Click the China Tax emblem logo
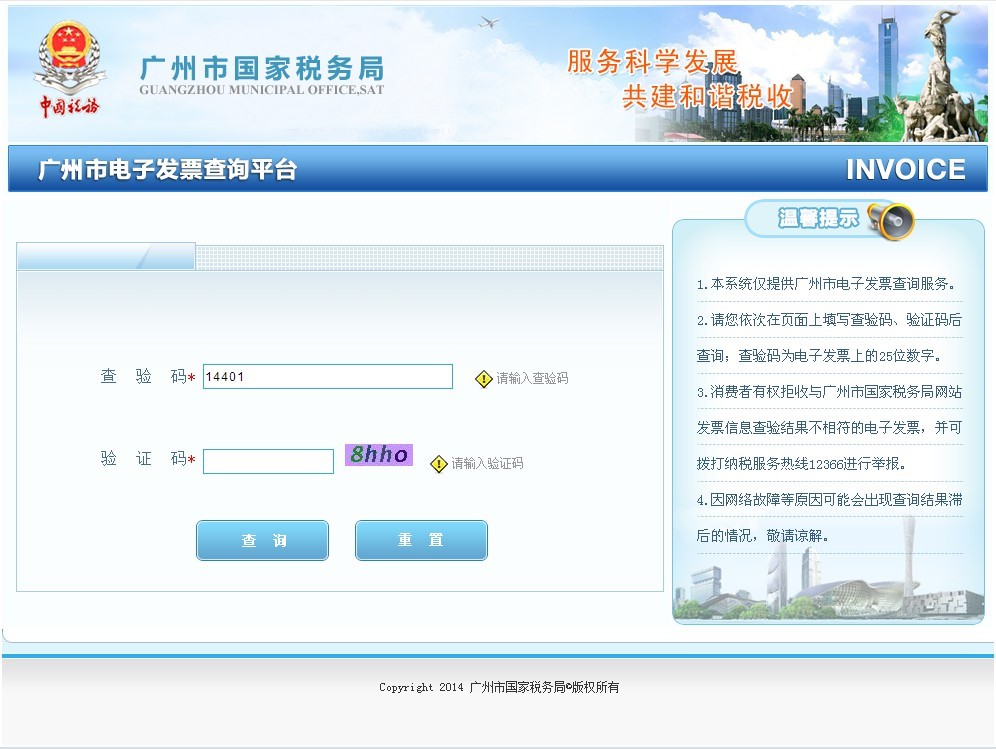 tap(69, 70)
